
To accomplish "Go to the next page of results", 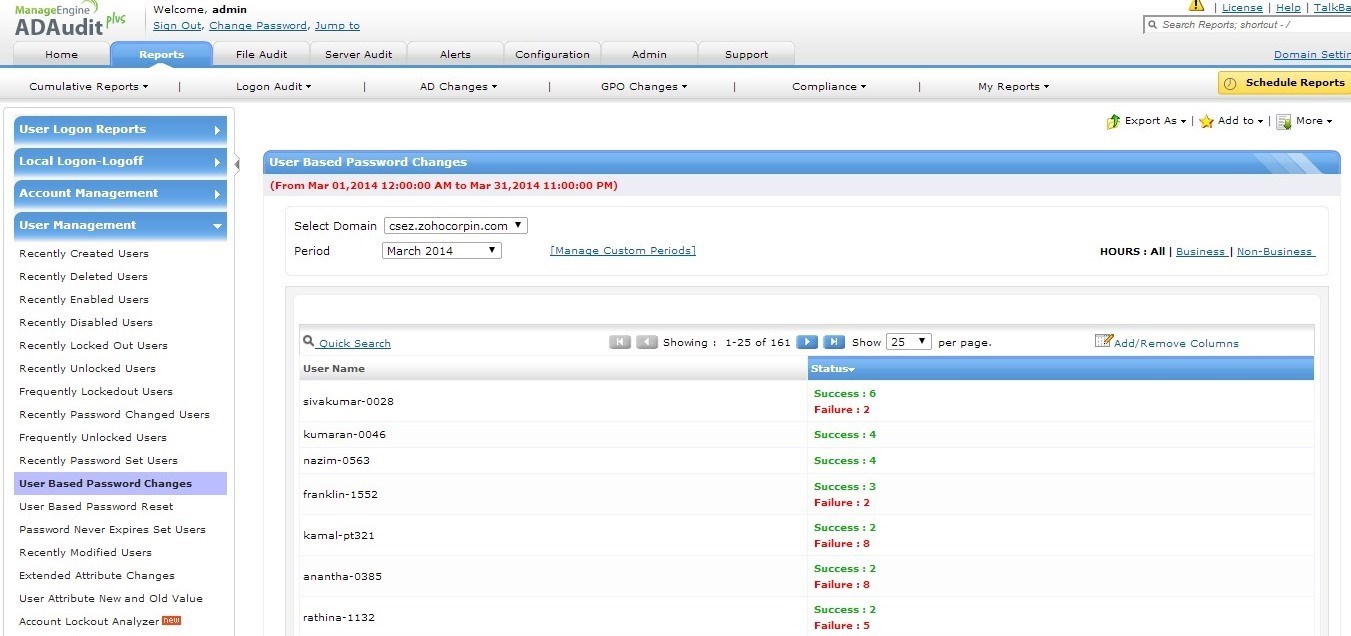I will (x=806, y=341).
